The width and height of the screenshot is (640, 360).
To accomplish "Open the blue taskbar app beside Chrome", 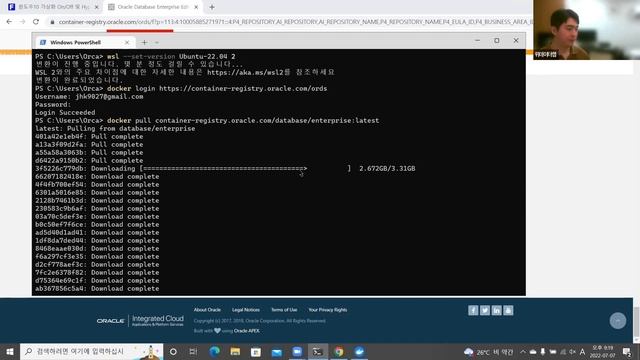I will pos(360,351).
